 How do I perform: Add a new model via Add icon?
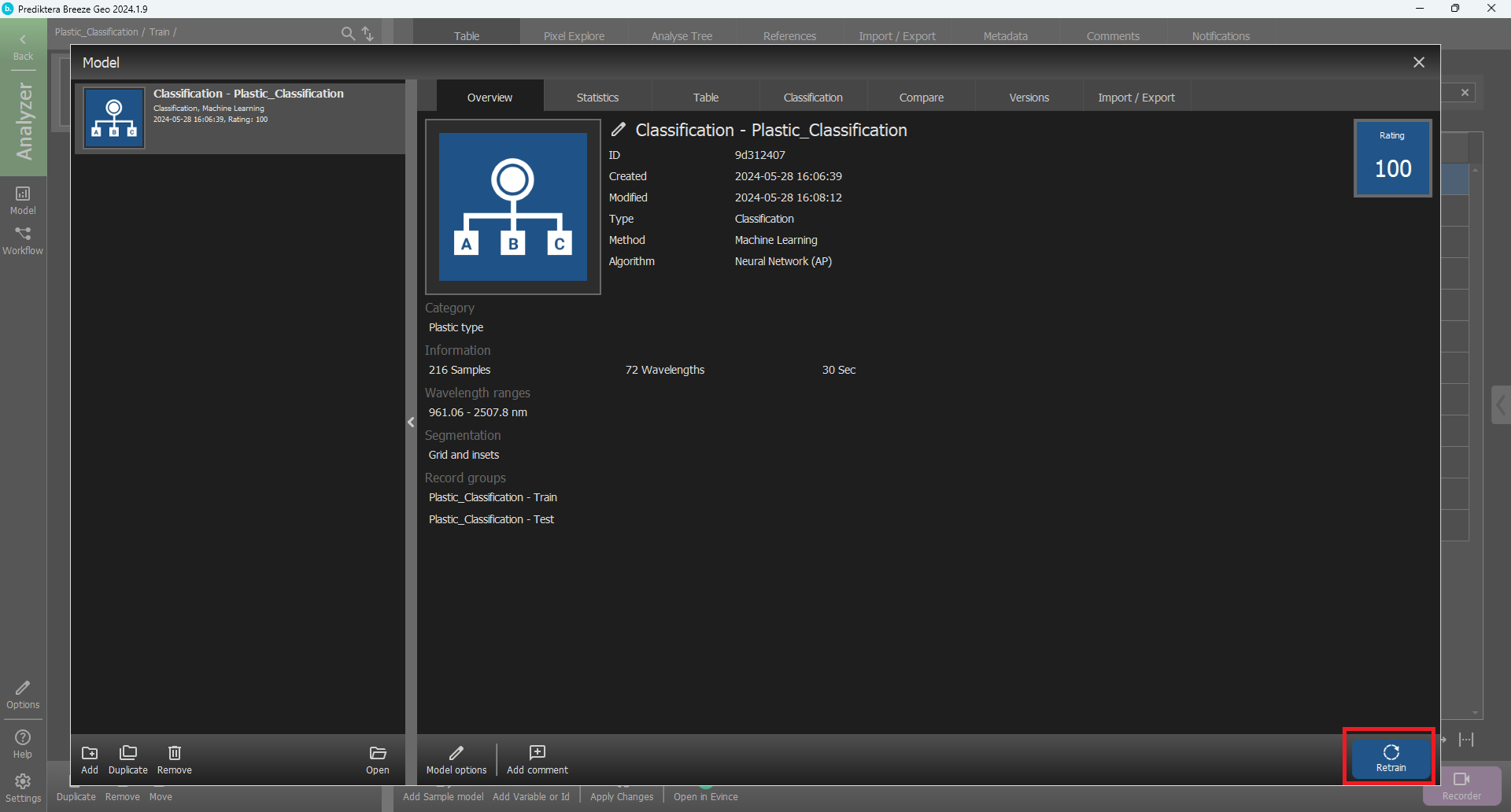[x=90, y=759]
